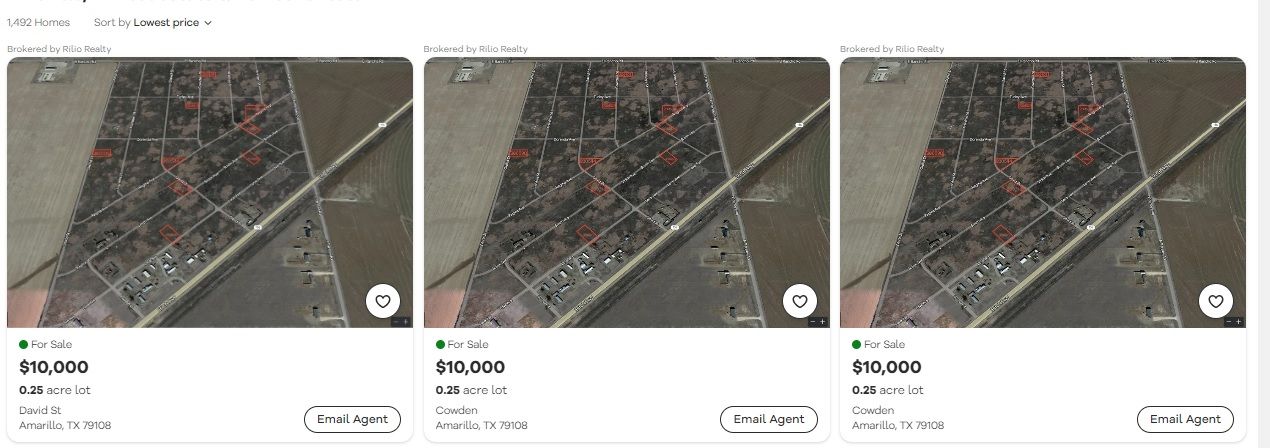
Task: Click the middle listing's $10,000 price
Action: click(x=470, y=367)
